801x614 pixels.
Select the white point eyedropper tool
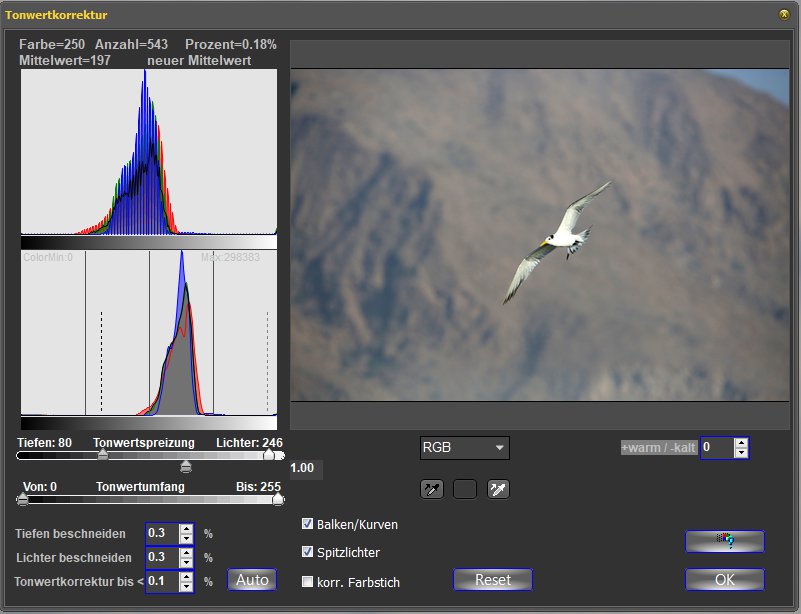coord(498,489)
